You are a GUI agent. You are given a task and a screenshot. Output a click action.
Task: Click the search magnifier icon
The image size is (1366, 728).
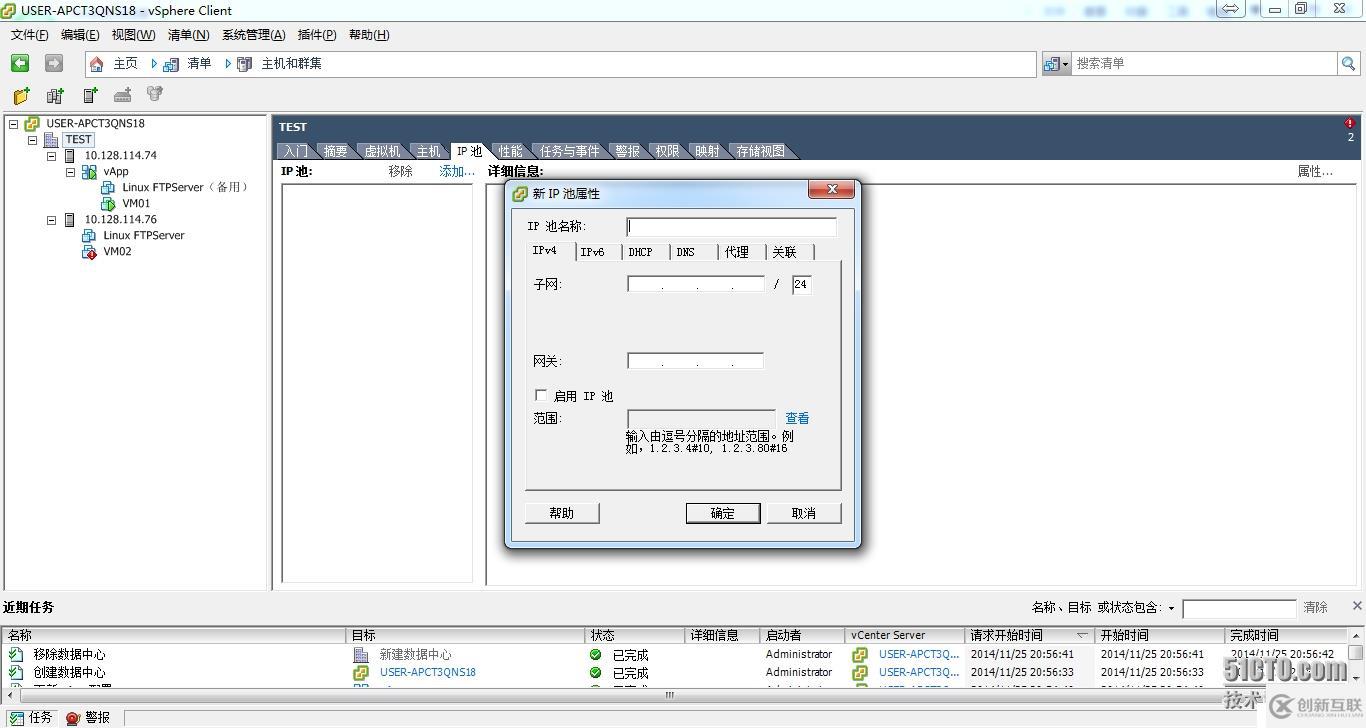[1349, 63]
